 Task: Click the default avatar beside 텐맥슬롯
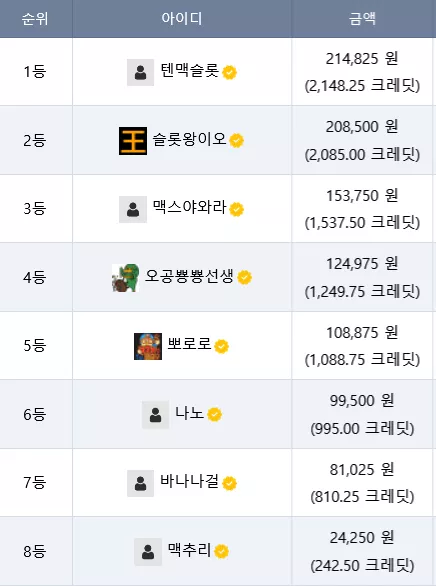[140, 72]
